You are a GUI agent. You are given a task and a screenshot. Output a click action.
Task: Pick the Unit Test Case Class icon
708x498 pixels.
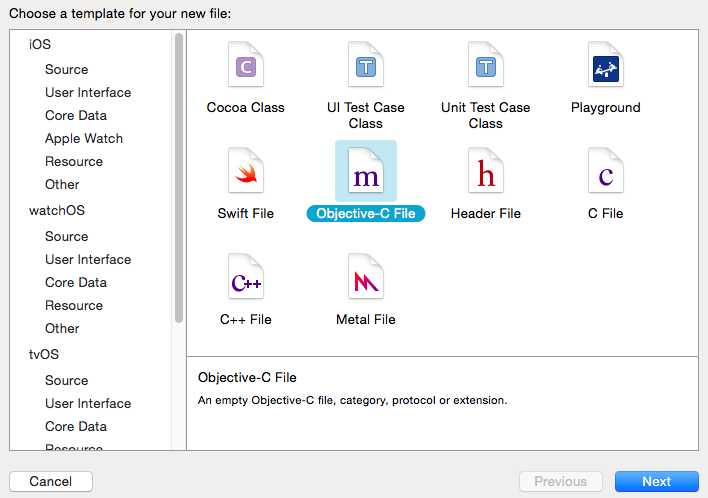point(486,66)
